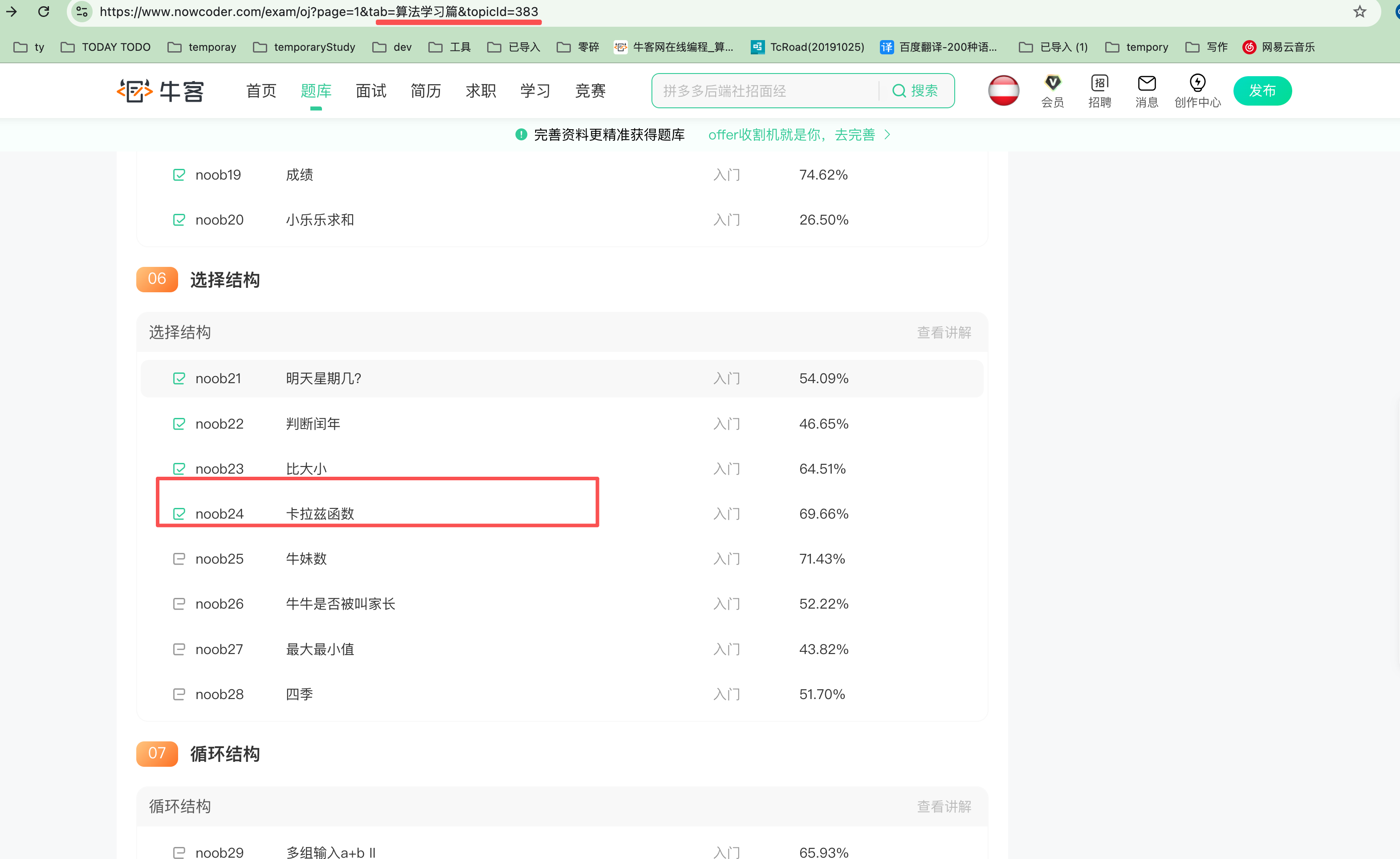Viewport: 1400px width, 859px height.
Task: Click the 牛客 logo
Action: point(161,91)
